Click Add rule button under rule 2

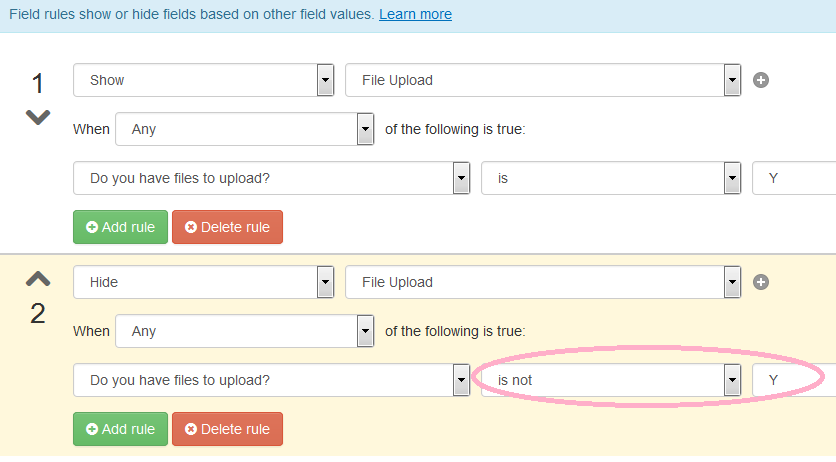(120, 429)
